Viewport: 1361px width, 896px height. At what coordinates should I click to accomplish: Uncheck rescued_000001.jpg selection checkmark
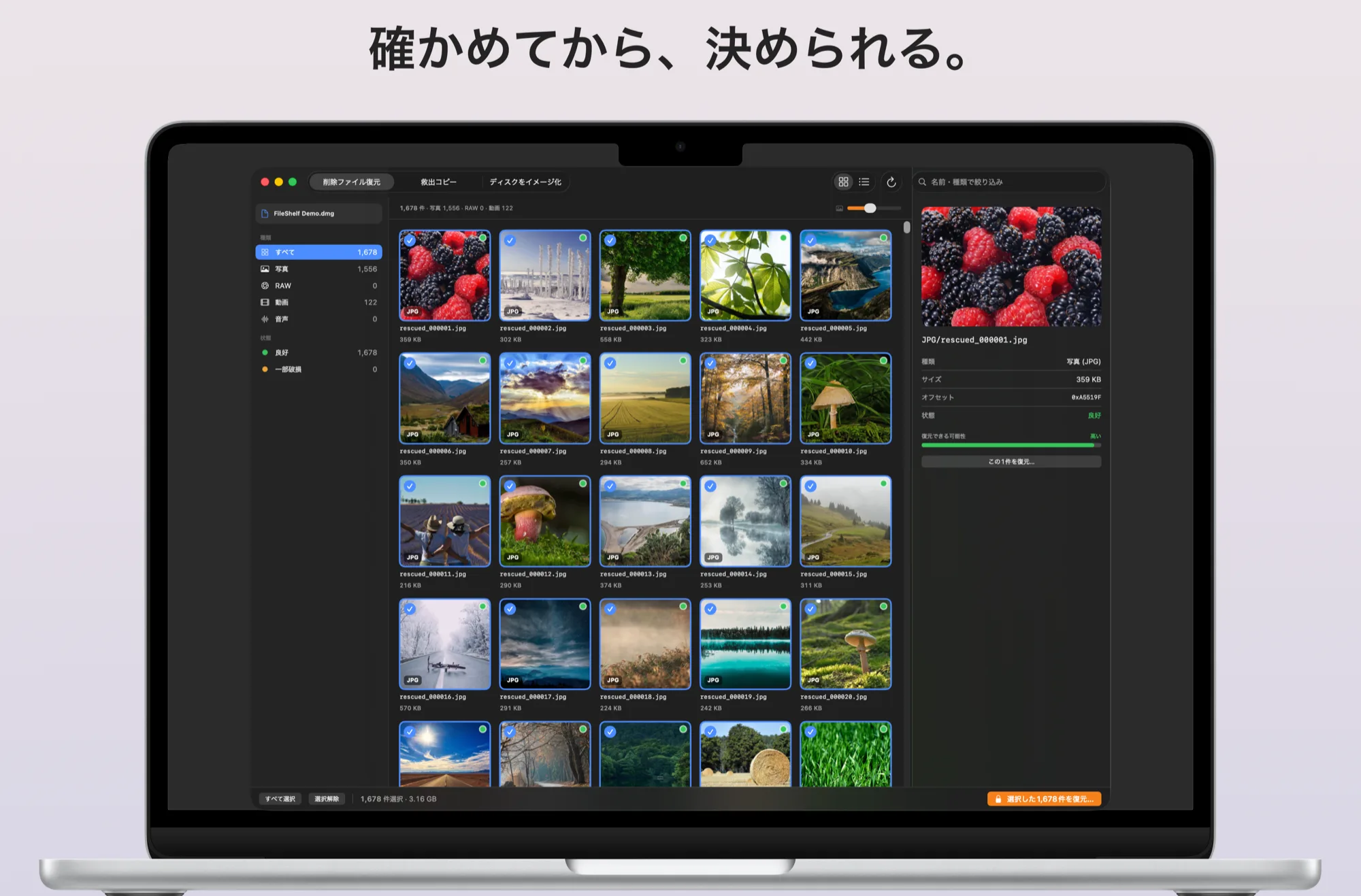[x=410, y=240]
